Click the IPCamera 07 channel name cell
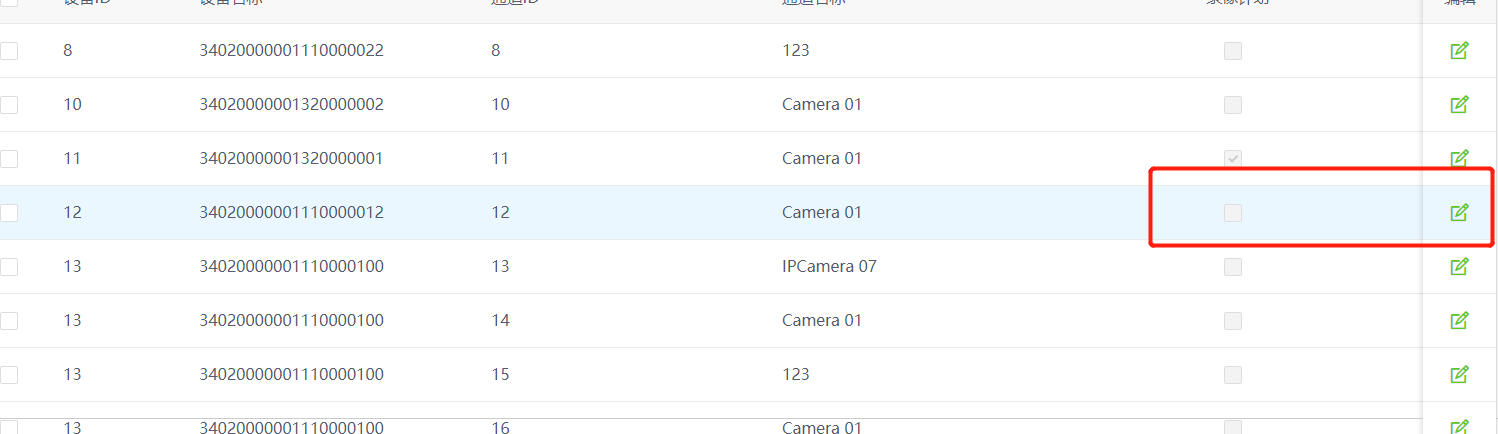The height and width of the screenshot is (434, 1498). [829, 267]
